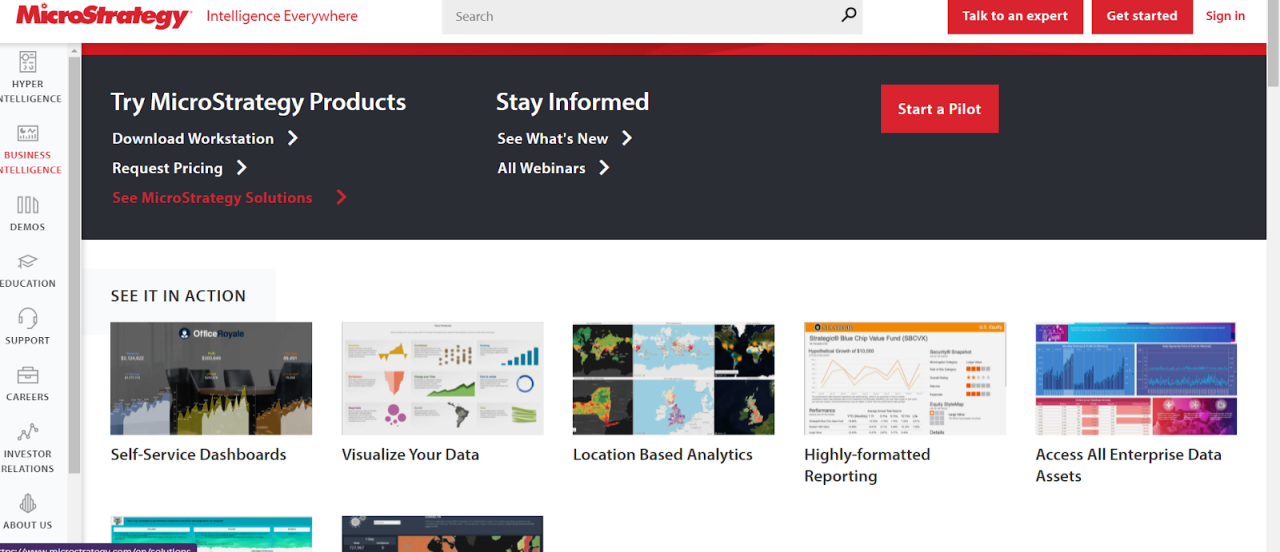Open the Careers briefcase icon

point(28,375)
